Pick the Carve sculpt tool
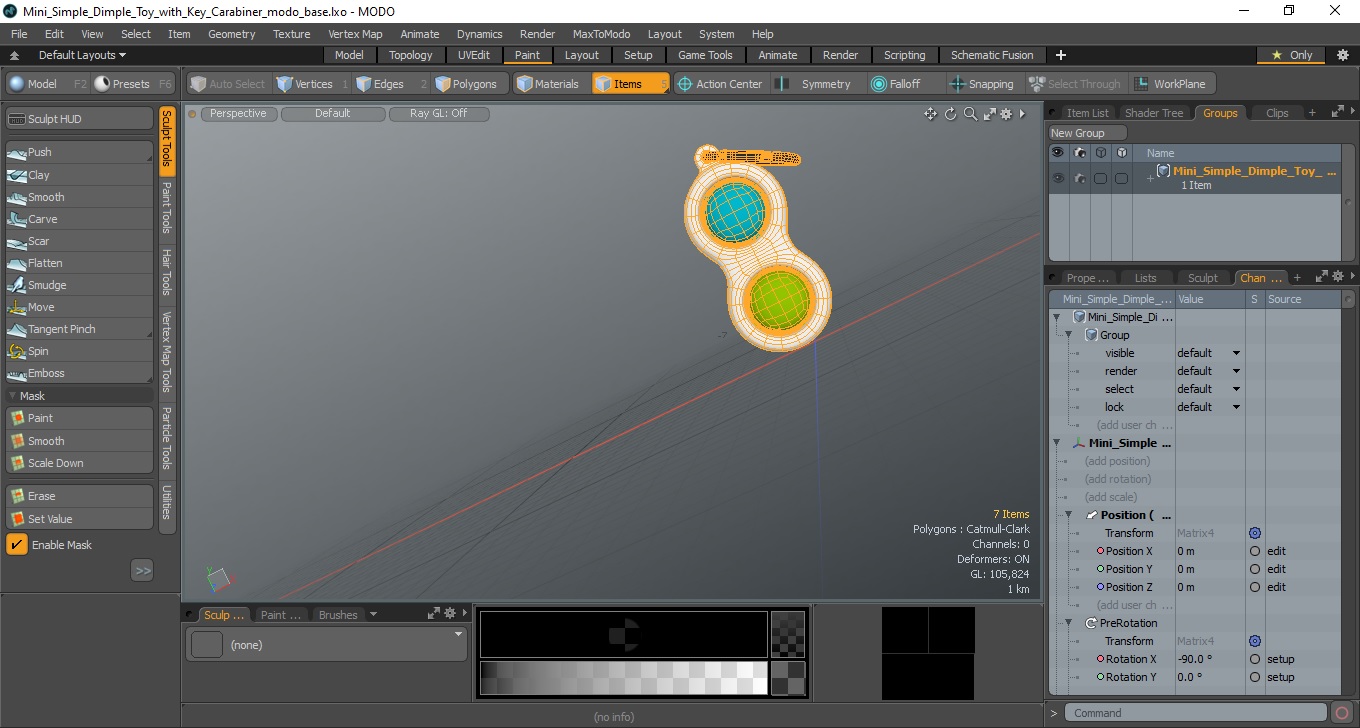Image resolution: width=1360 pixels, height=728 pixels. click(x=80, y=219)
